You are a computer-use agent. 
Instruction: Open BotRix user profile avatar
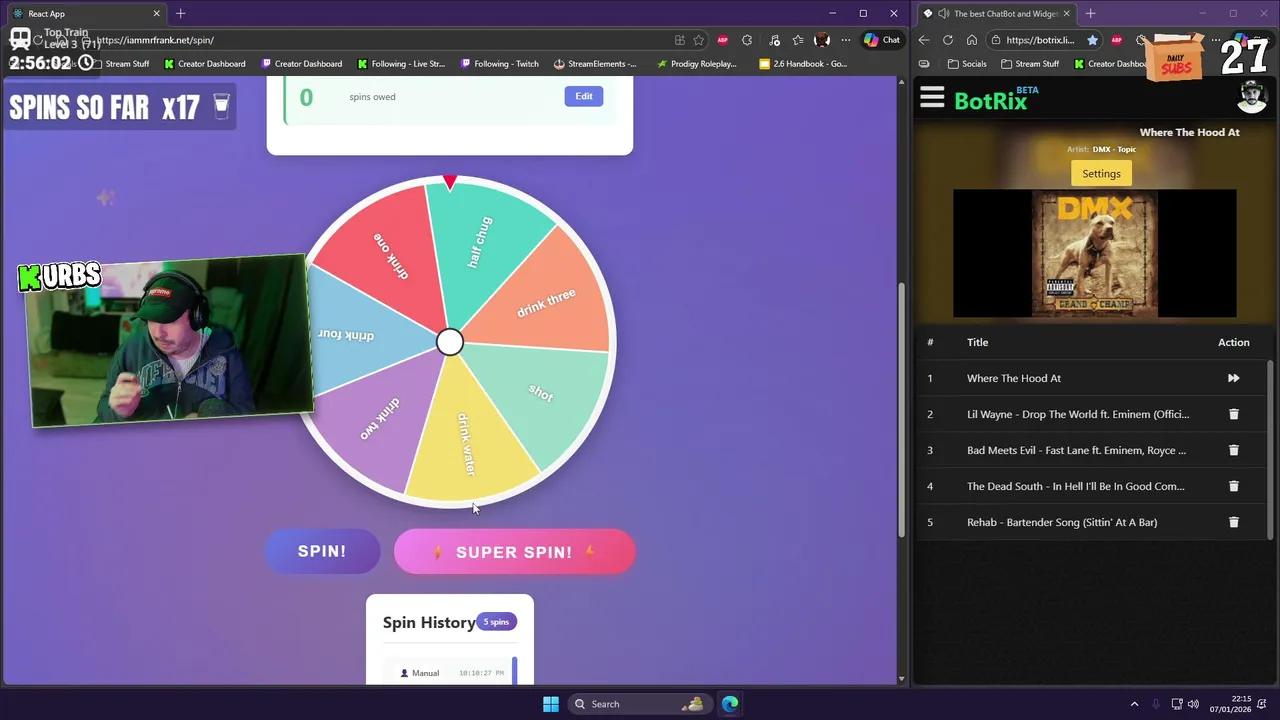[1251, 98]
